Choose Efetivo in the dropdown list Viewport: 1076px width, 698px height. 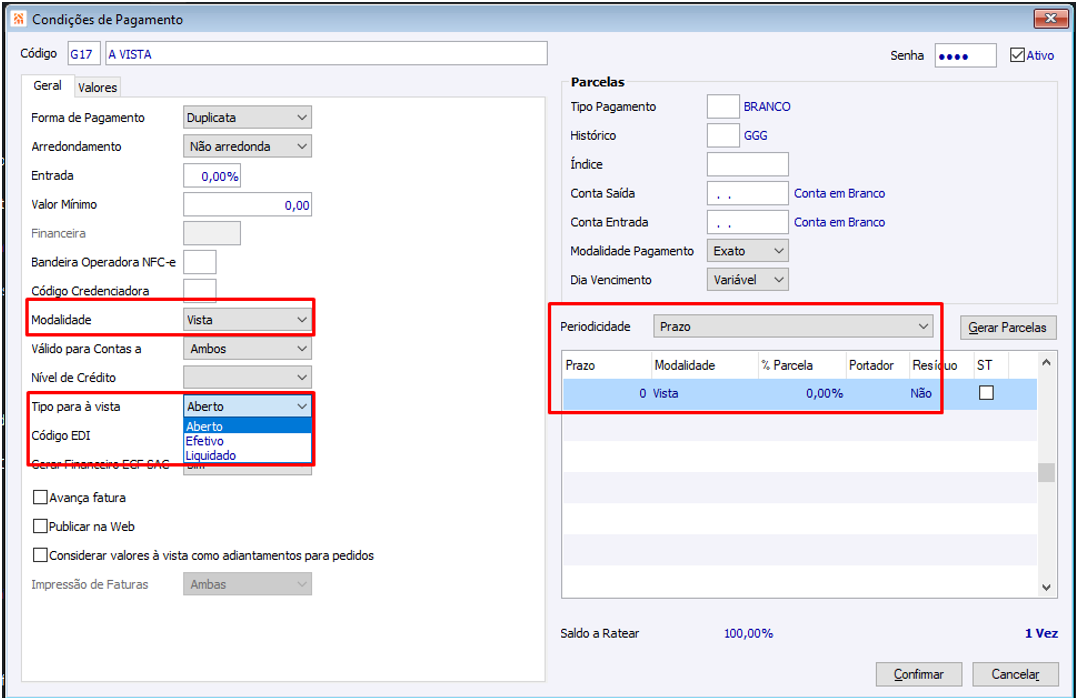coord(248,441)
